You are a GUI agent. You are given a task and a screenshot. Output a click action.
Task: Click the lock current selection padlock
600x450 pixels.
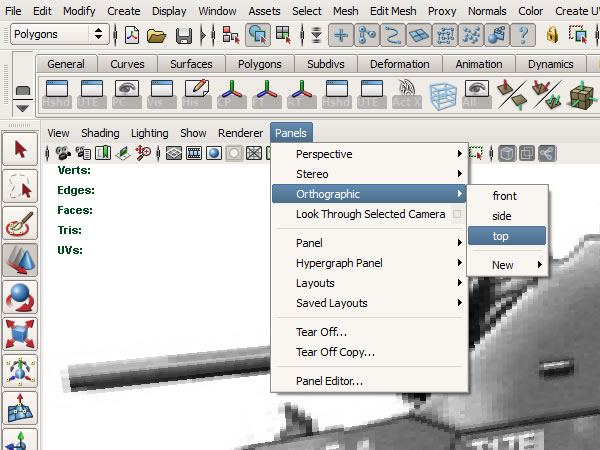click(x=552, y=35)
